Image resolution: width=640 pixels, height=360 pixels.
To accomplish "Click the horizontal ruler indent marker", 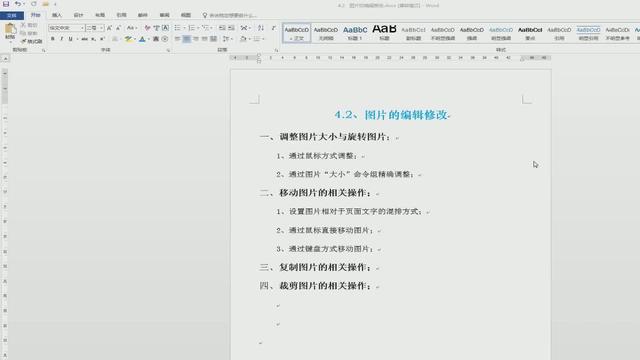I will click(x=259, y=58).
